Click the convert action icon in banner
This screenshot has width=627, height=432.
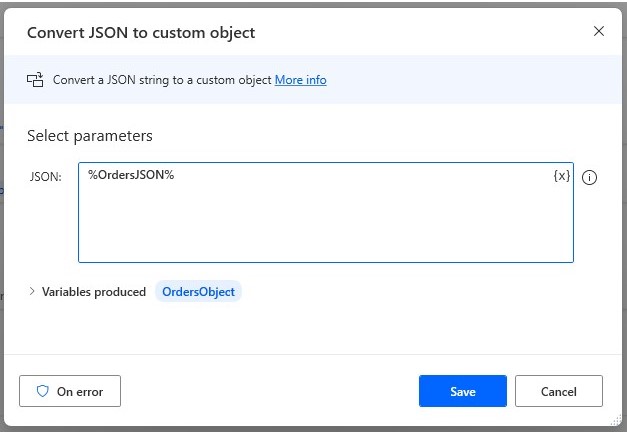35,80
